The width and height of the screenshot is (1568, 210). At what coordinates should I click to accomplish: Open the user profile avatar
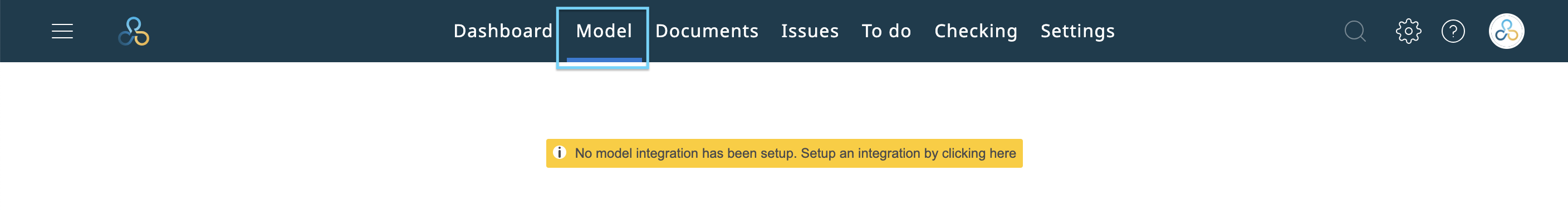tap(1507, 31)
